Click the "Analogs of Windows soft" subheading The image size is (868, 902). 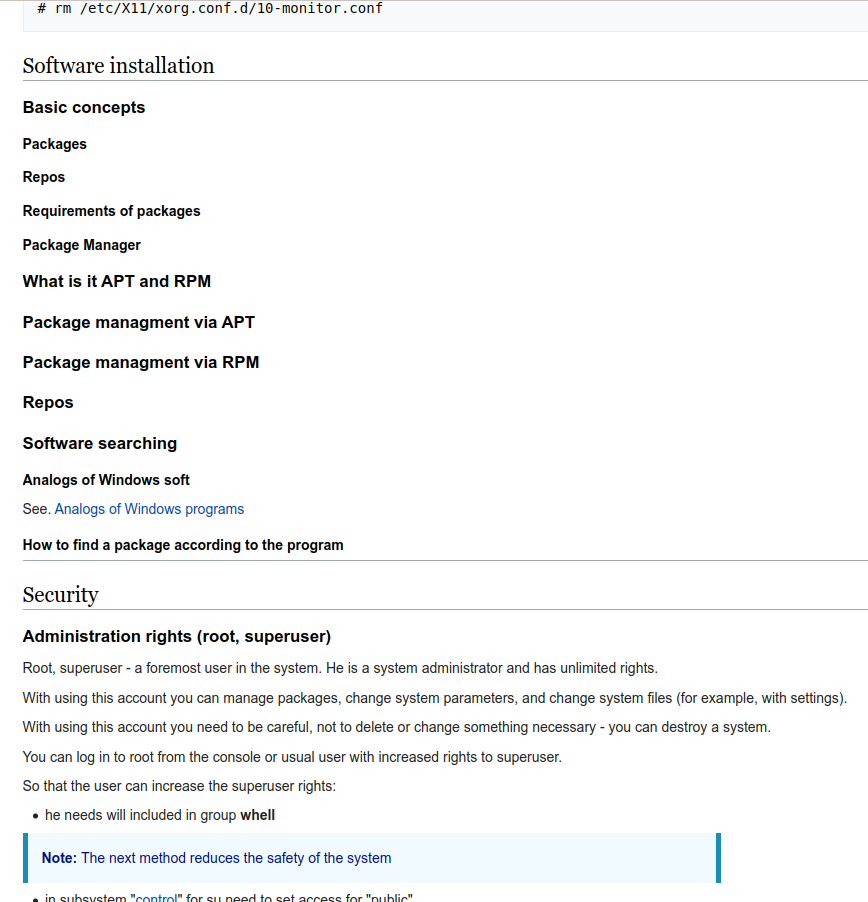point(106,480)
